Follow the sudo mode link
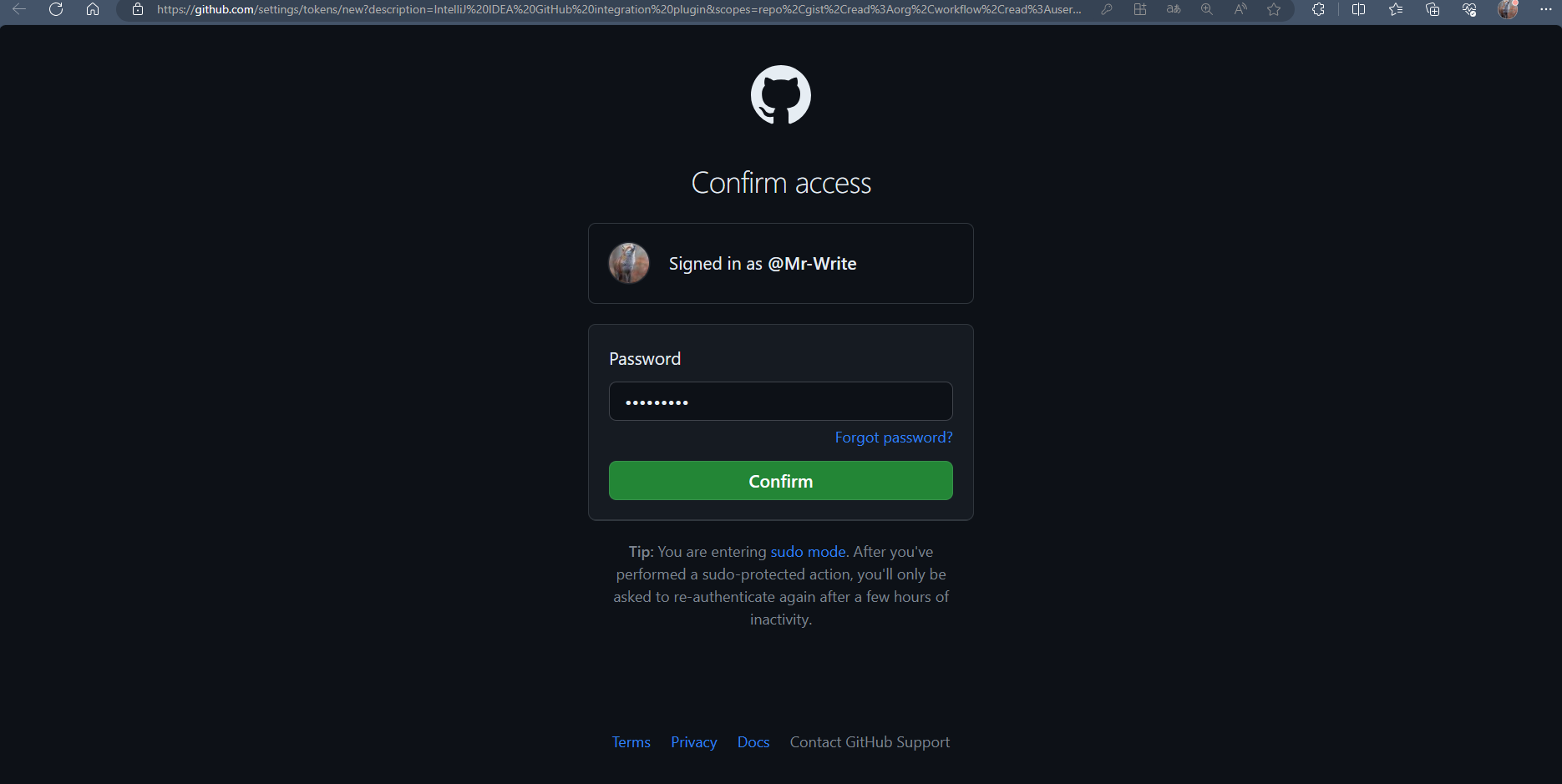 808,552
